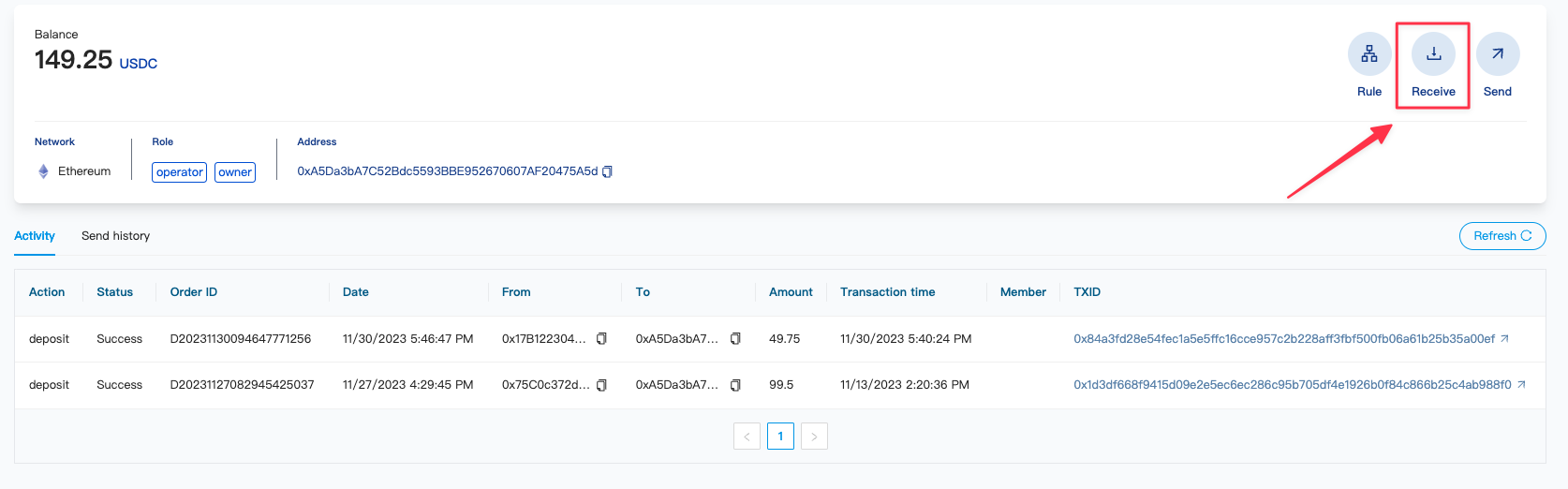Refresh the activity list
Screen dimensions: 1568x489
pyautogui.click(x=1501, y=236)
